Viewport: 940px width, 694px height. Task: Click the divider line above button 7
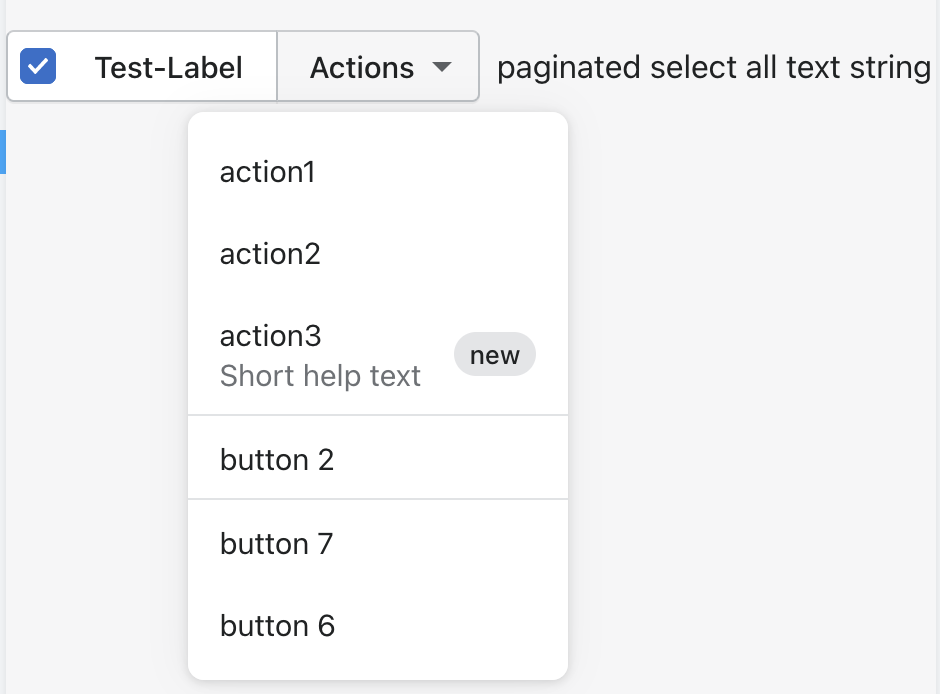(378, 499)
